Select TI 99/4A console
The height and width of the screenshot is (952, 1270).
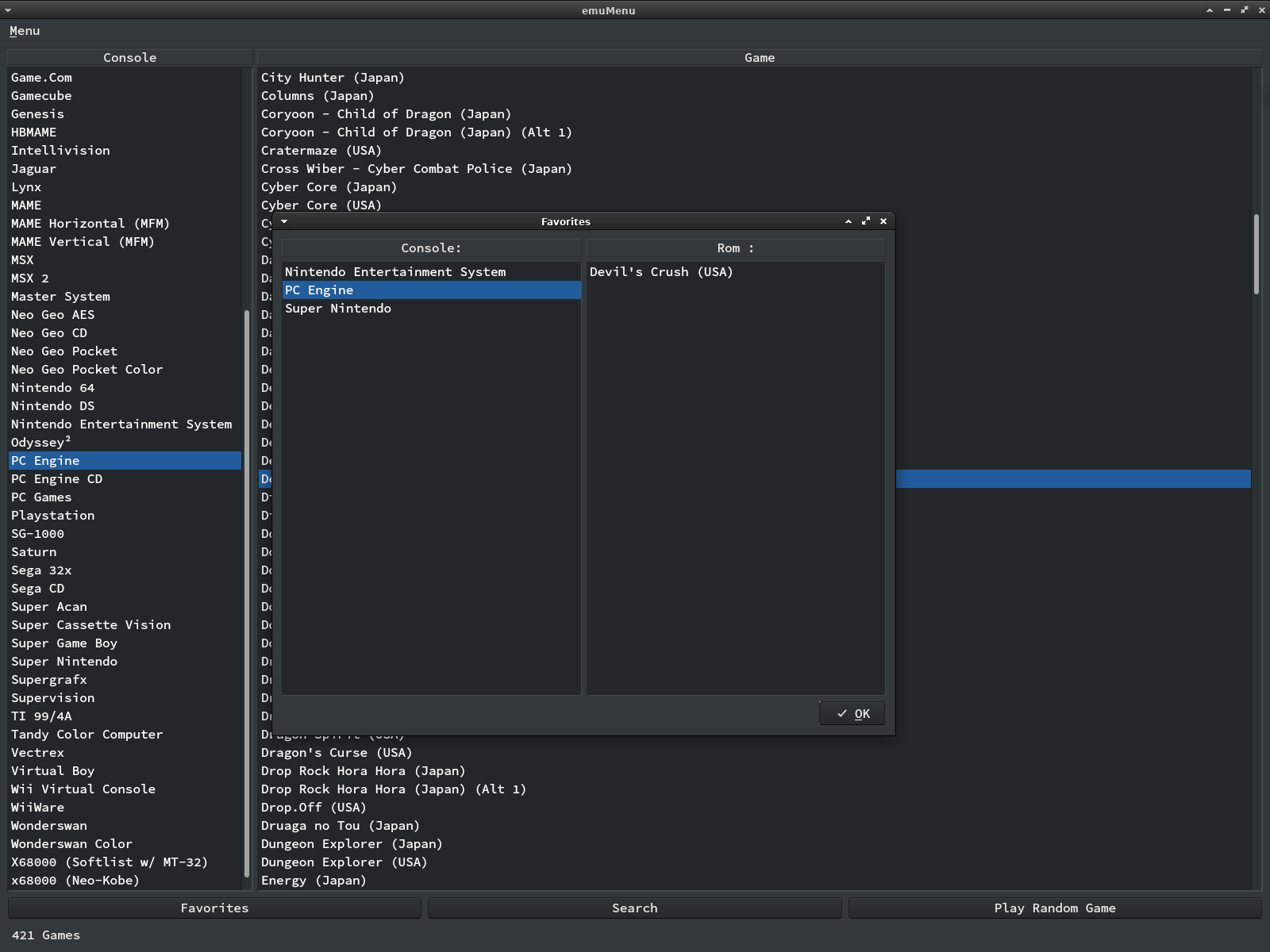(125, 716)
